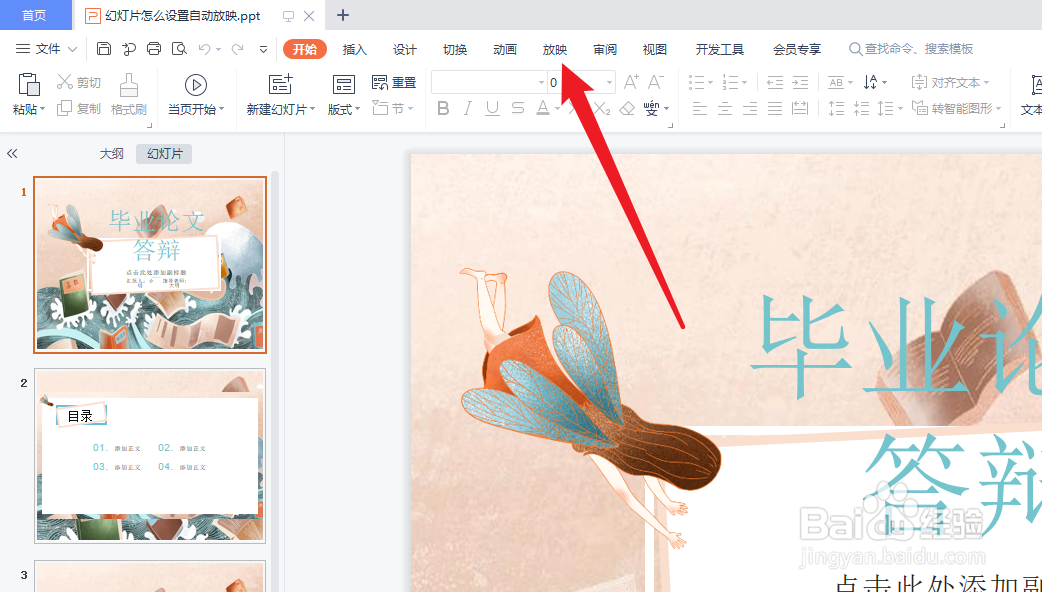The width and height of the screenshot is (1042, 592).
Task: Open the Print Preview icon
Action: pyautogui.click(x=179, y=49)
